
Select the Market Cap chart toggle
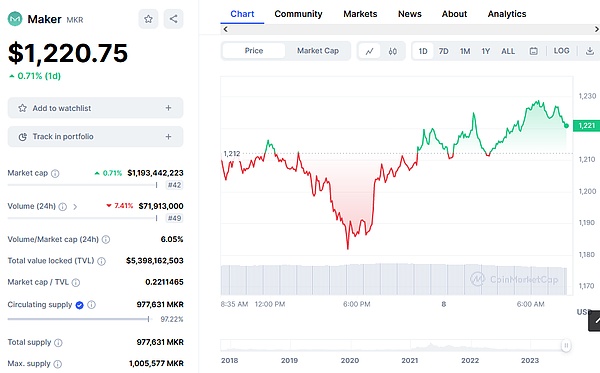318,51
